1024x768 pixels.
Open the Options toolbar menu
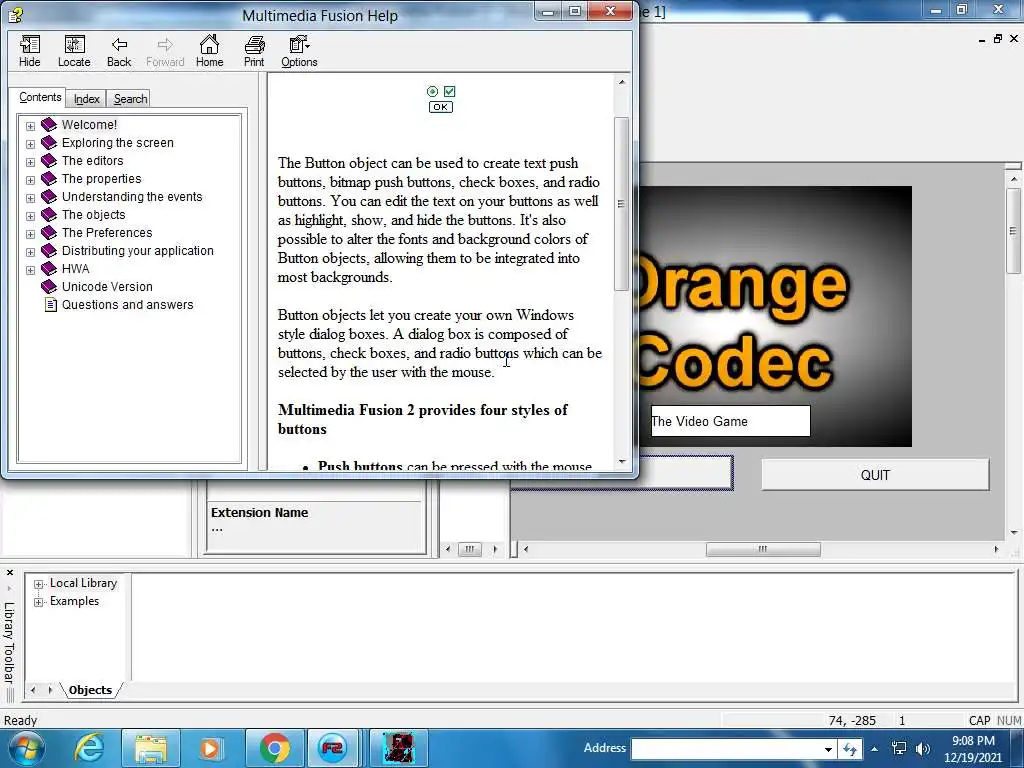tap(299, 51)
